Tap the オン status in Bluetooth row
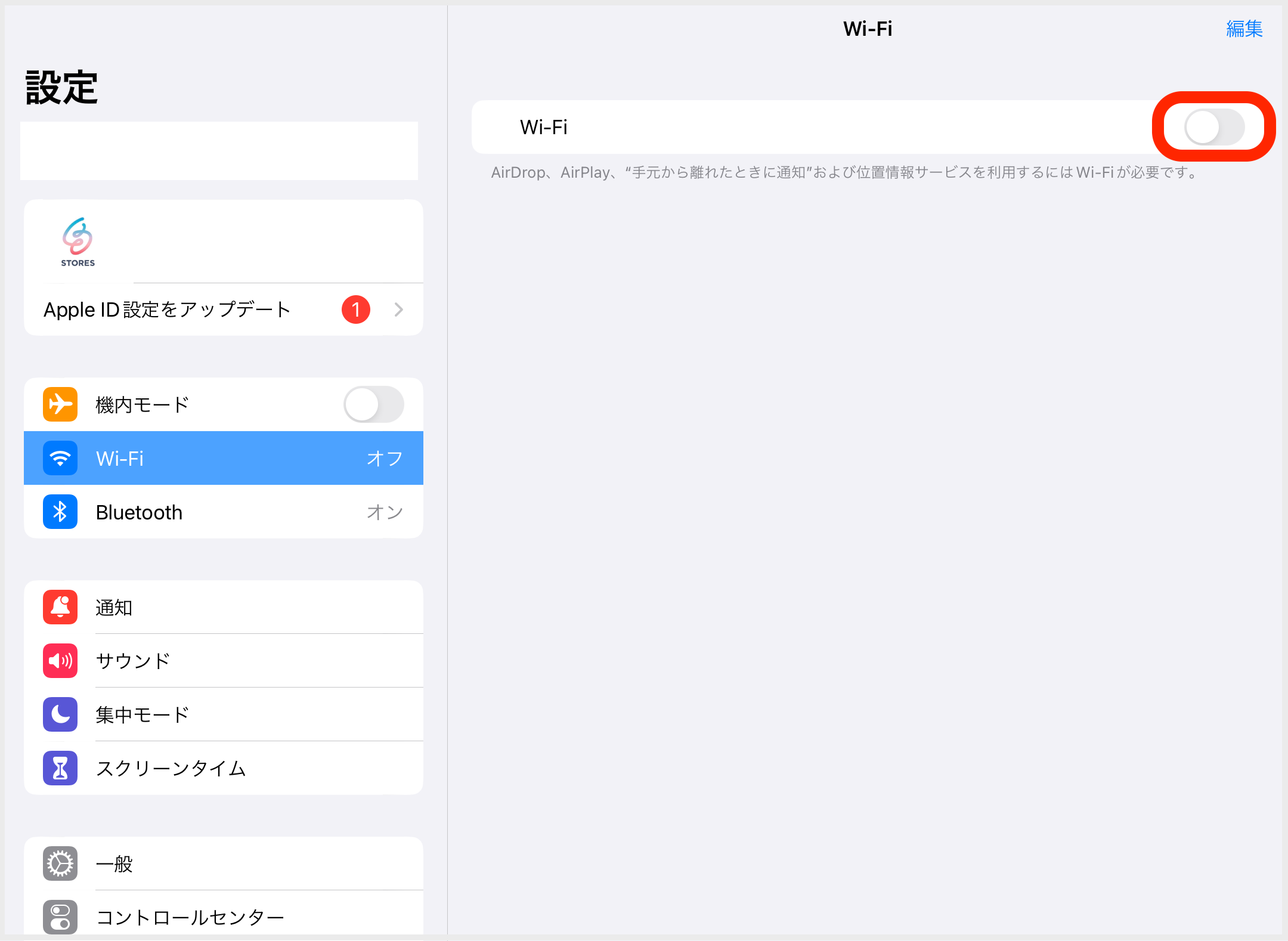The width and height of the screenshot is (1288, 941). pyautogui.click(x=385, y=512)
